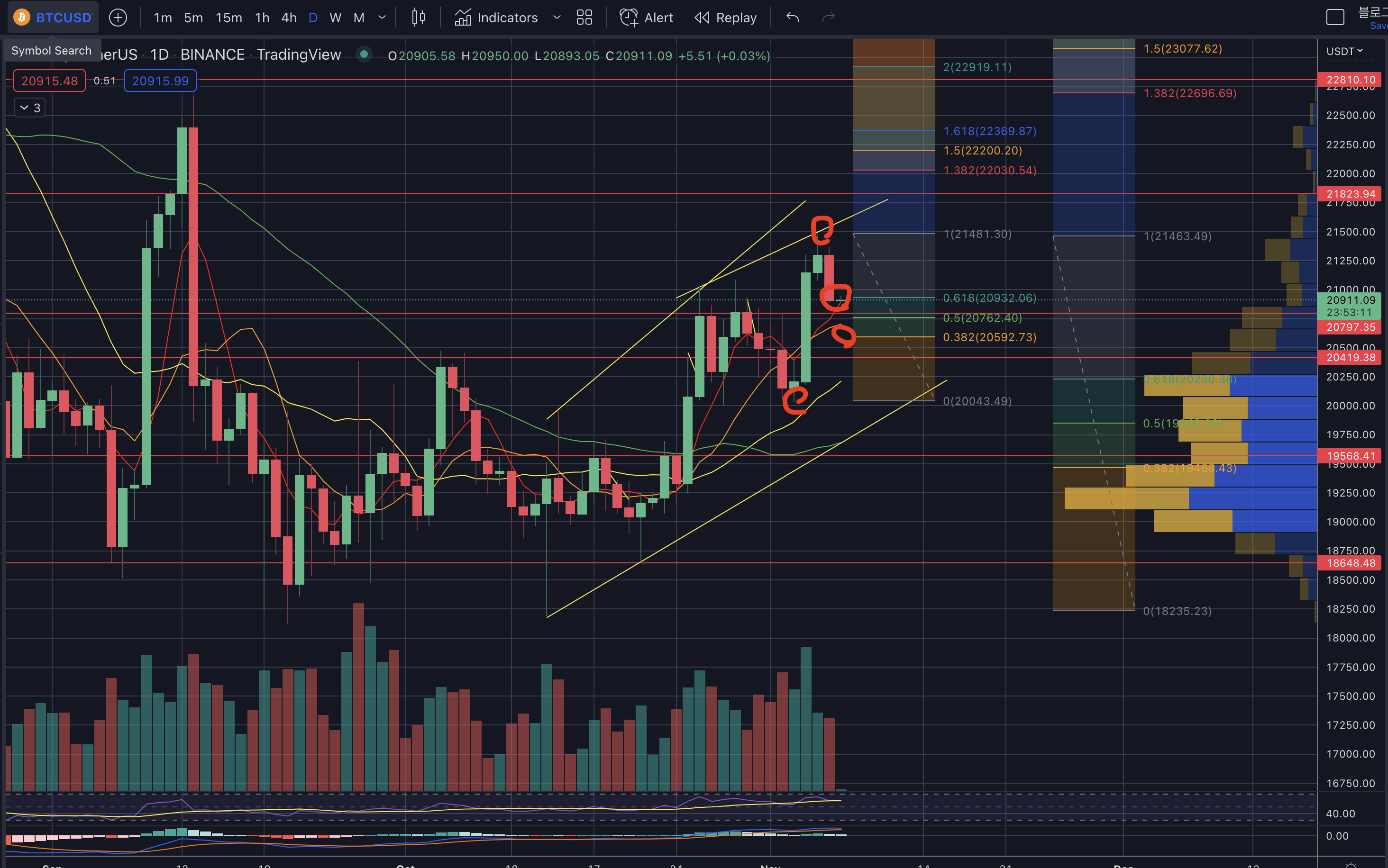Toggle the 15m interval

tap(228, 17)
